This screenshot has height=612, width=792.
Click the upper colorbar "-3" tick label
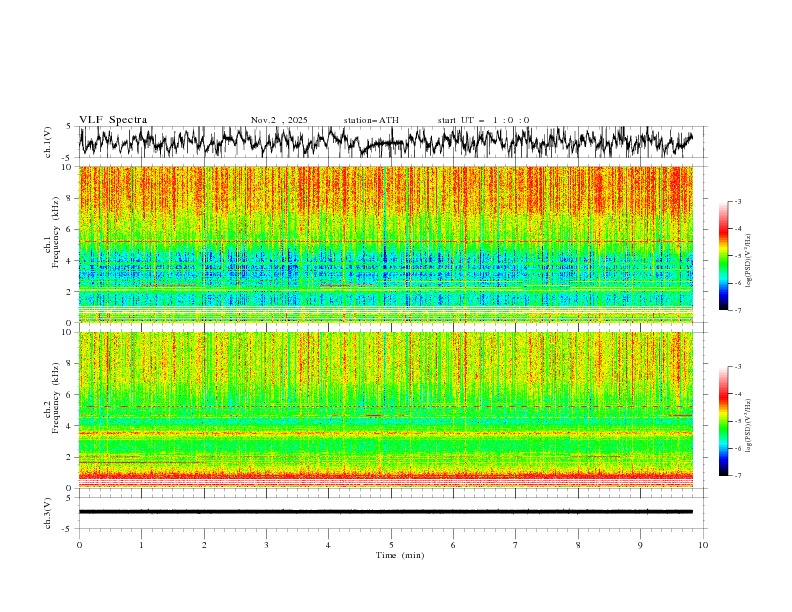click(737, 201)
